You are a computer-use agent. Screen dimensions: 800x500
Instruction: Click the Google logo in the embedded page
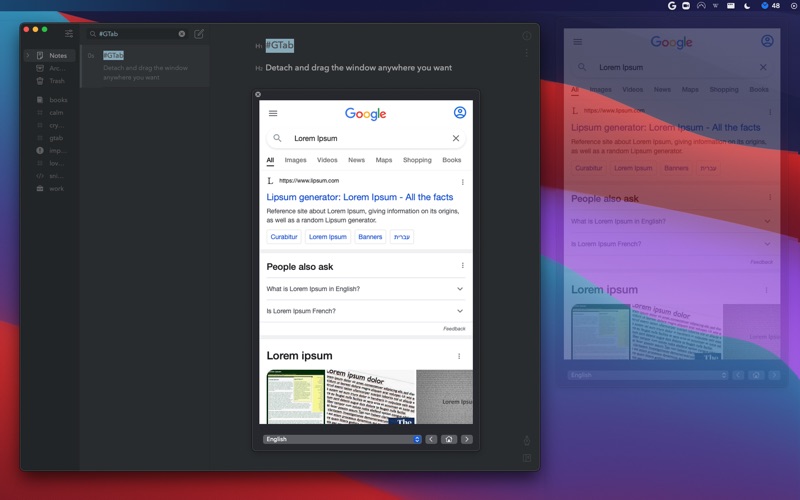(x=365, y=113)
